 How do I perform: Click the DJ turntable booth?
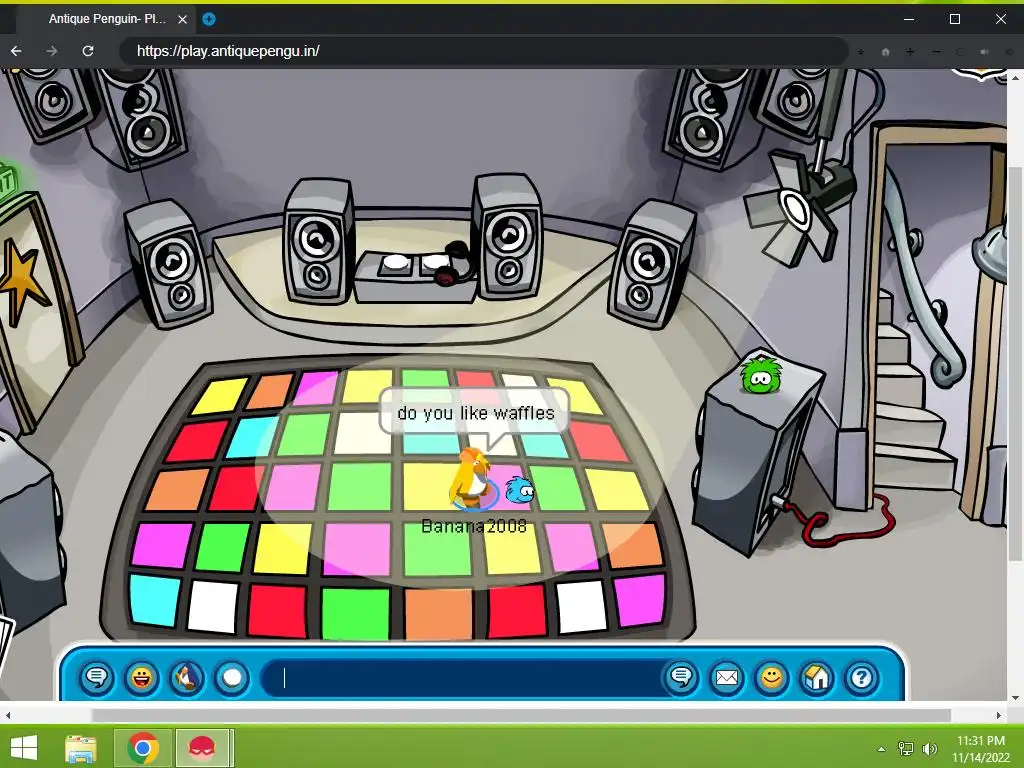coord(416,278)
